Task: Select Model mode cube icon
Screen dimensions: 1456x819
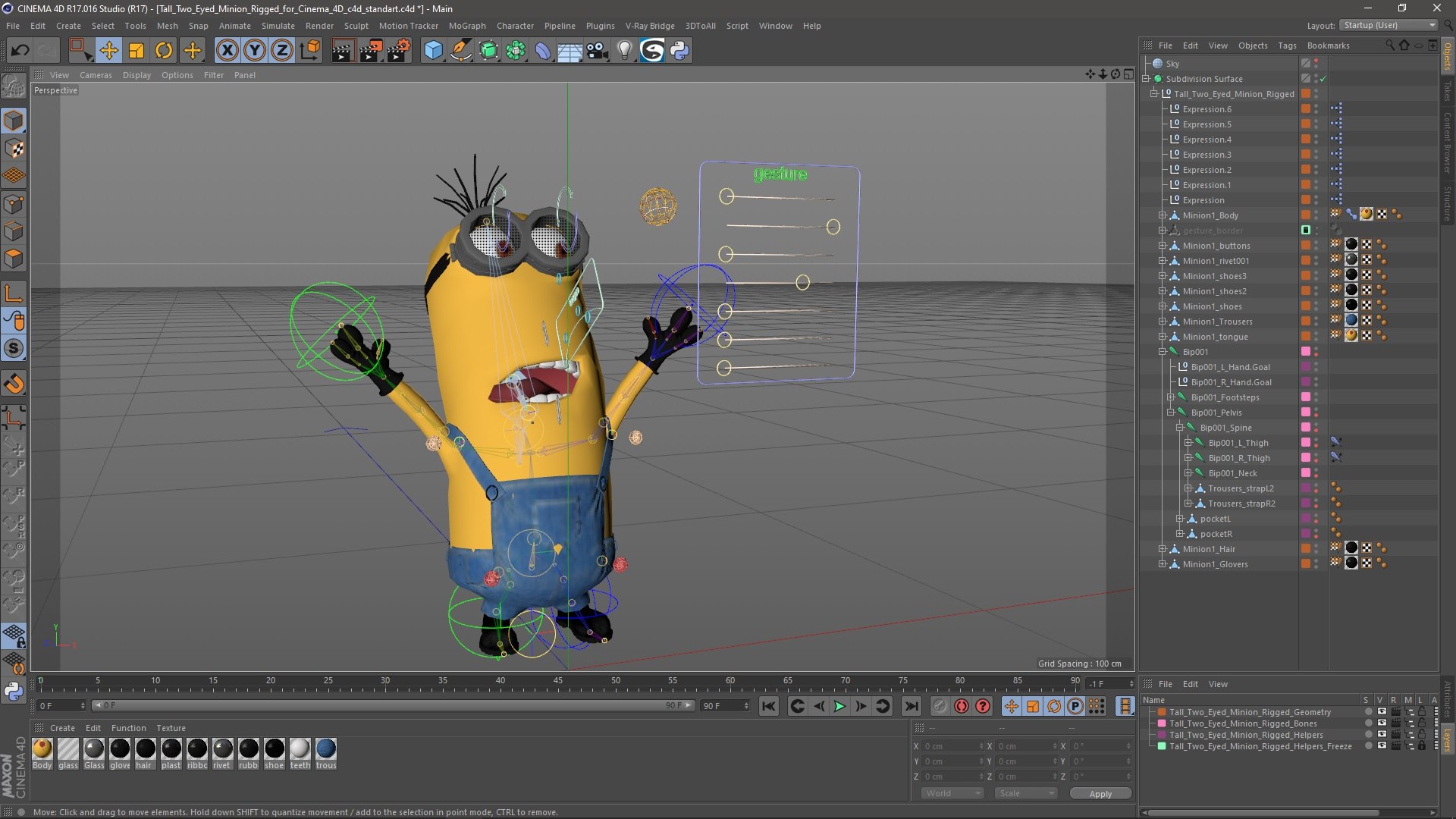Action: [x=14, y=121]
